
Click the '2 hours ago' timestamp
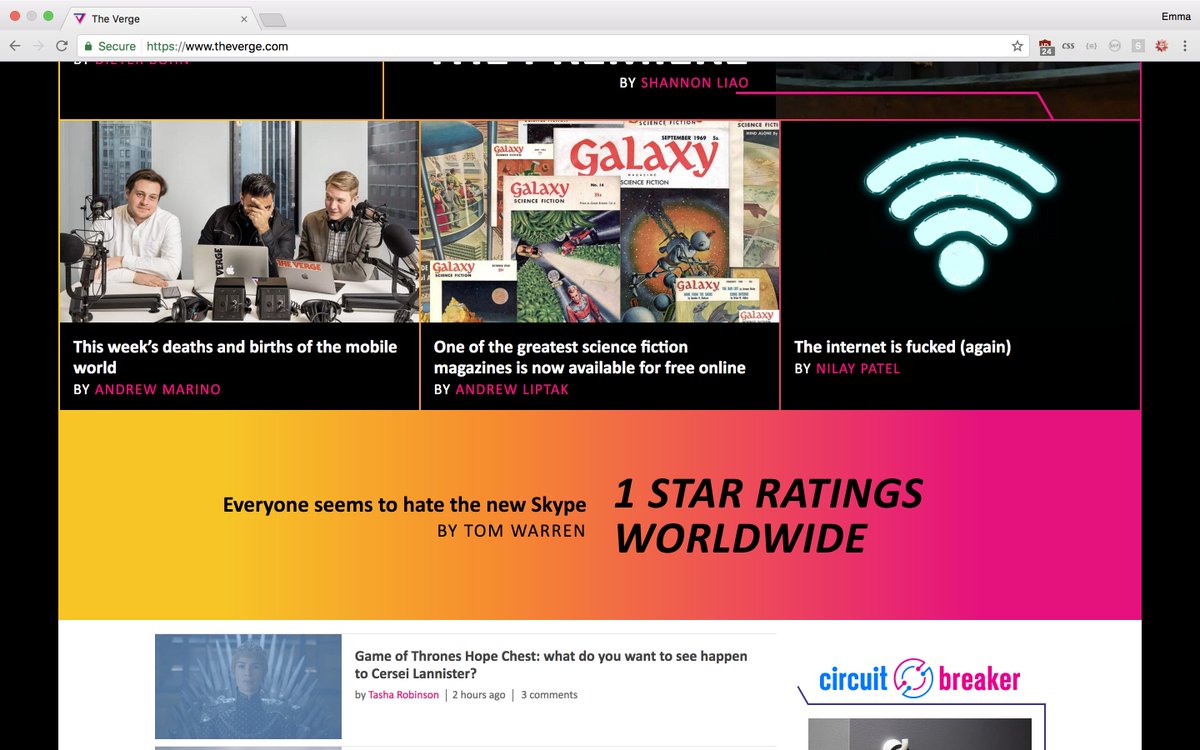pyautogui.click(x=479, y=695)
